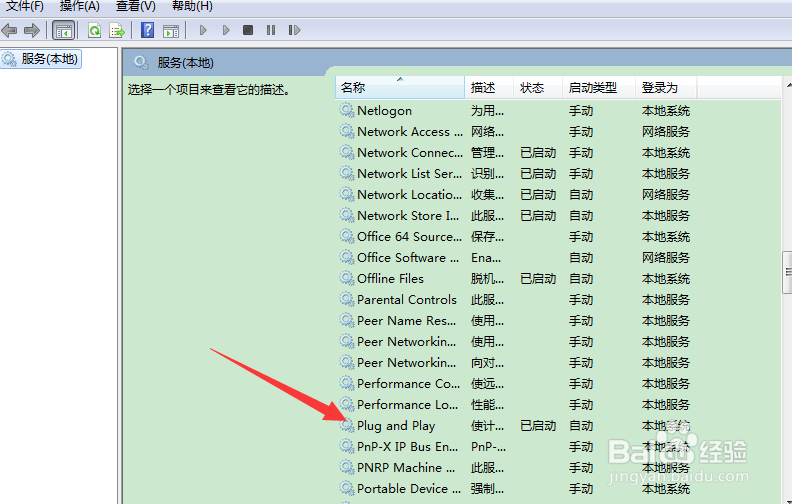Image resolution: width=792 pixels, height=504 pixels.
Task: Select the gear icon beside Portable Device ...
Action: click(346, 488)
